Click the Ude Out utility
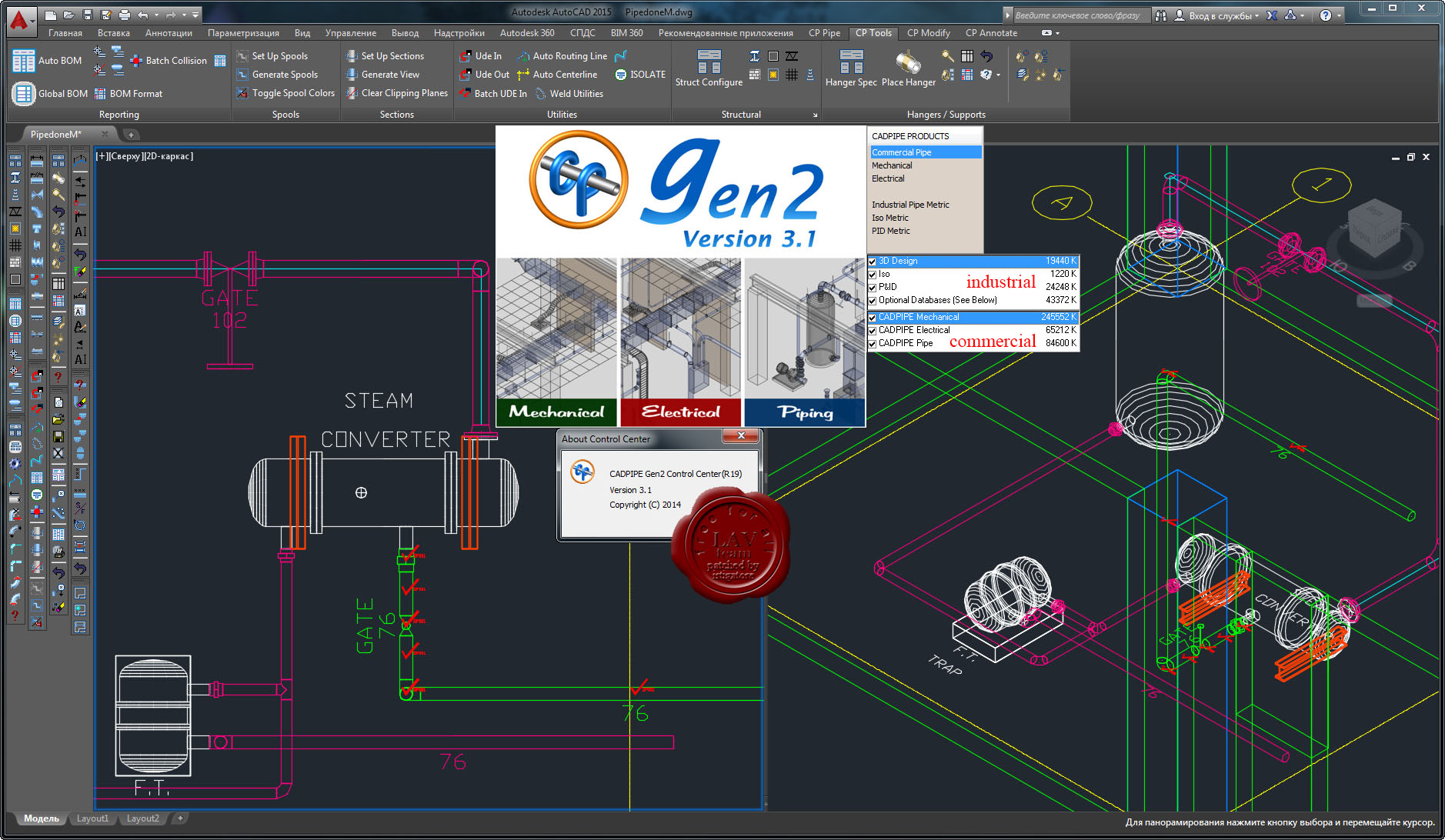This screenshot has width=1445, height=840. 484,75
